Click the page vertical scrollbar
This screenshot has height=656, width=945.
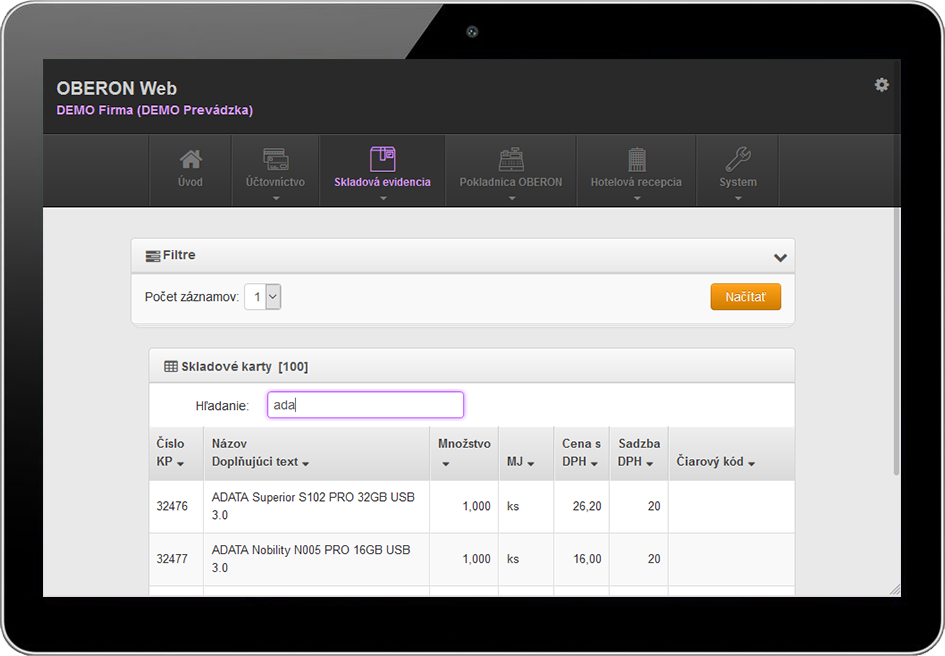point(896,341)
